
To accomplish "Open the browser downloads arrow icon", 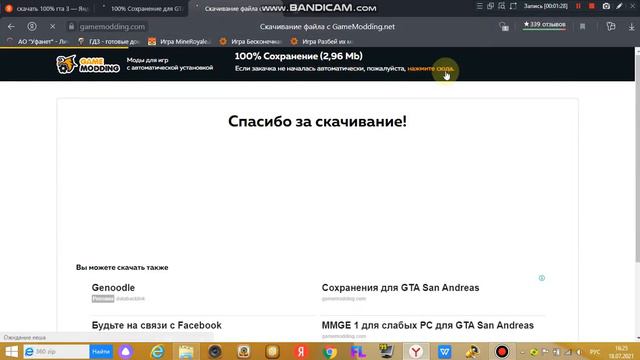I will pyautogui.click(x=631, y=27).
